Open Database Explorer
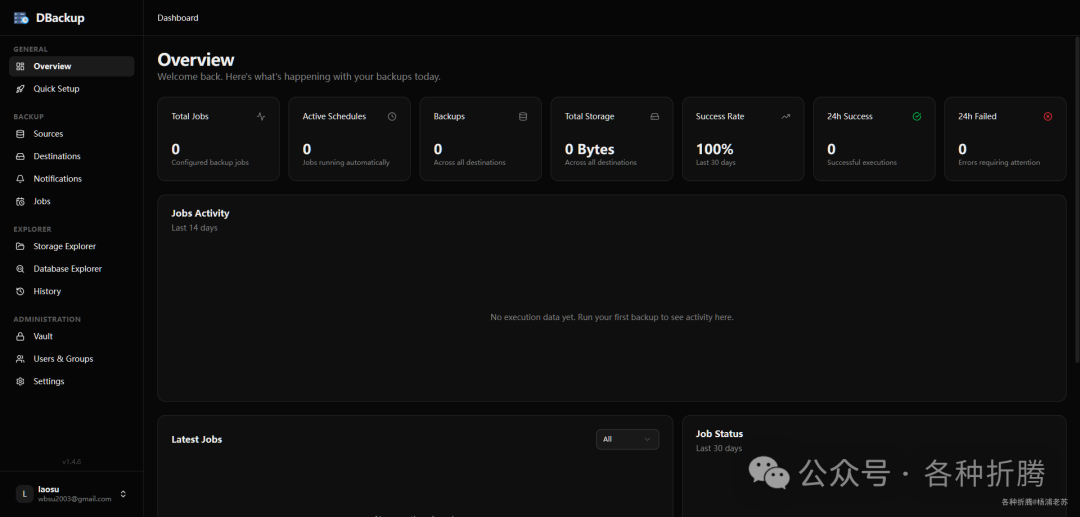 click(72, 269)
